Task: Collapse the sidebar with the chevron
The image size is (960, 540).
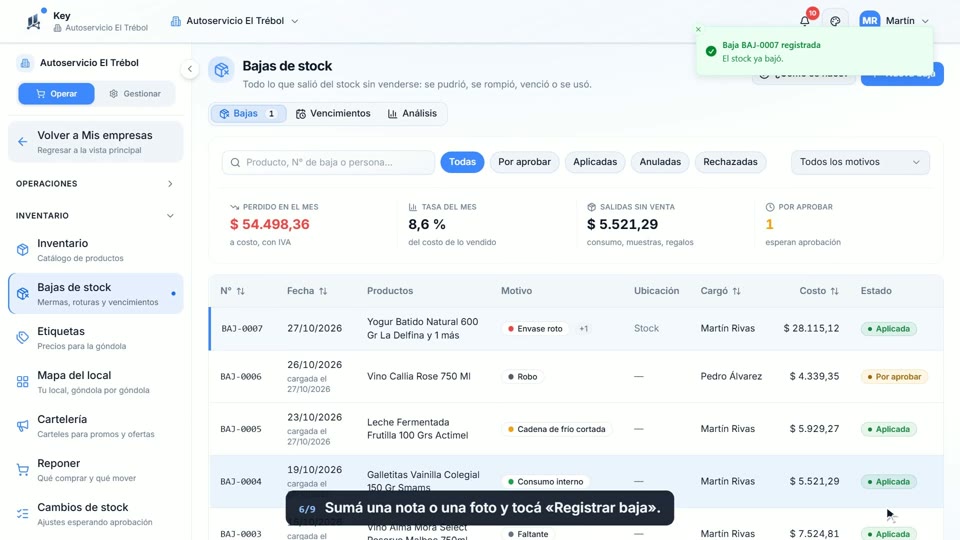Action: (x=190, y=69)
